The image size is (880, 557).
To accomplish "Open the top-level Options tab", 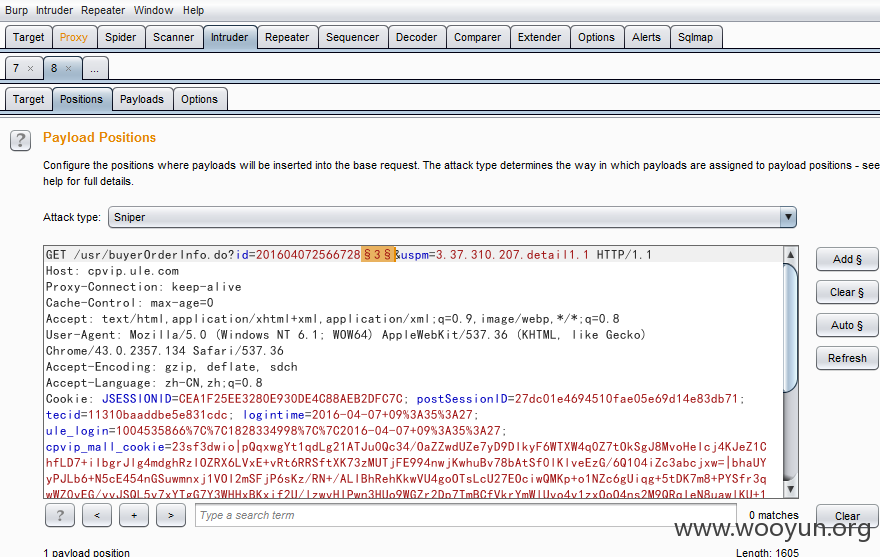I will 597,37.
